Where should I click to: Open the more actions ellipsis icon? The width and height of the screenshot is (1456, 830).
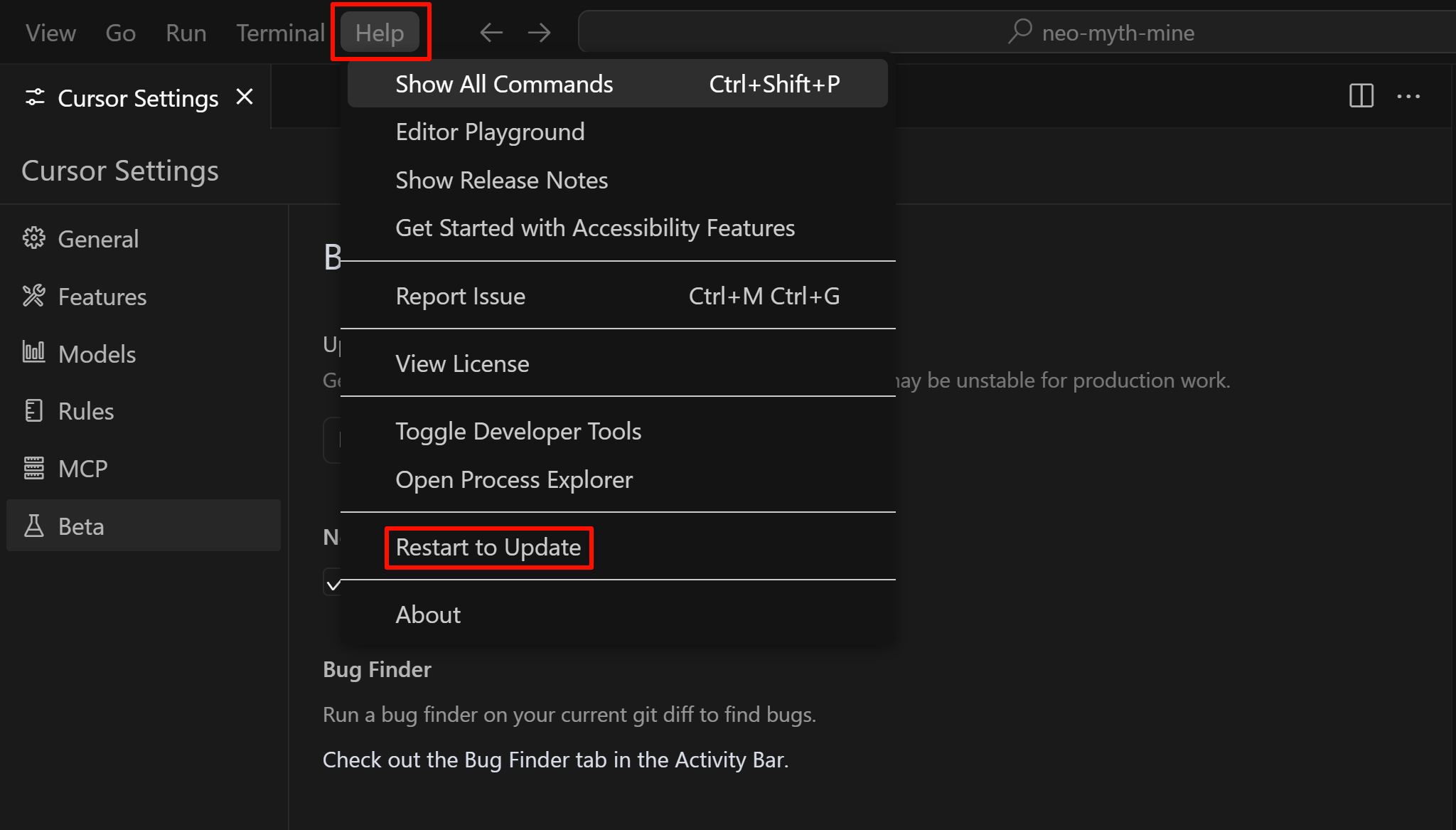pyautogui.click(x=1408, y=96)
